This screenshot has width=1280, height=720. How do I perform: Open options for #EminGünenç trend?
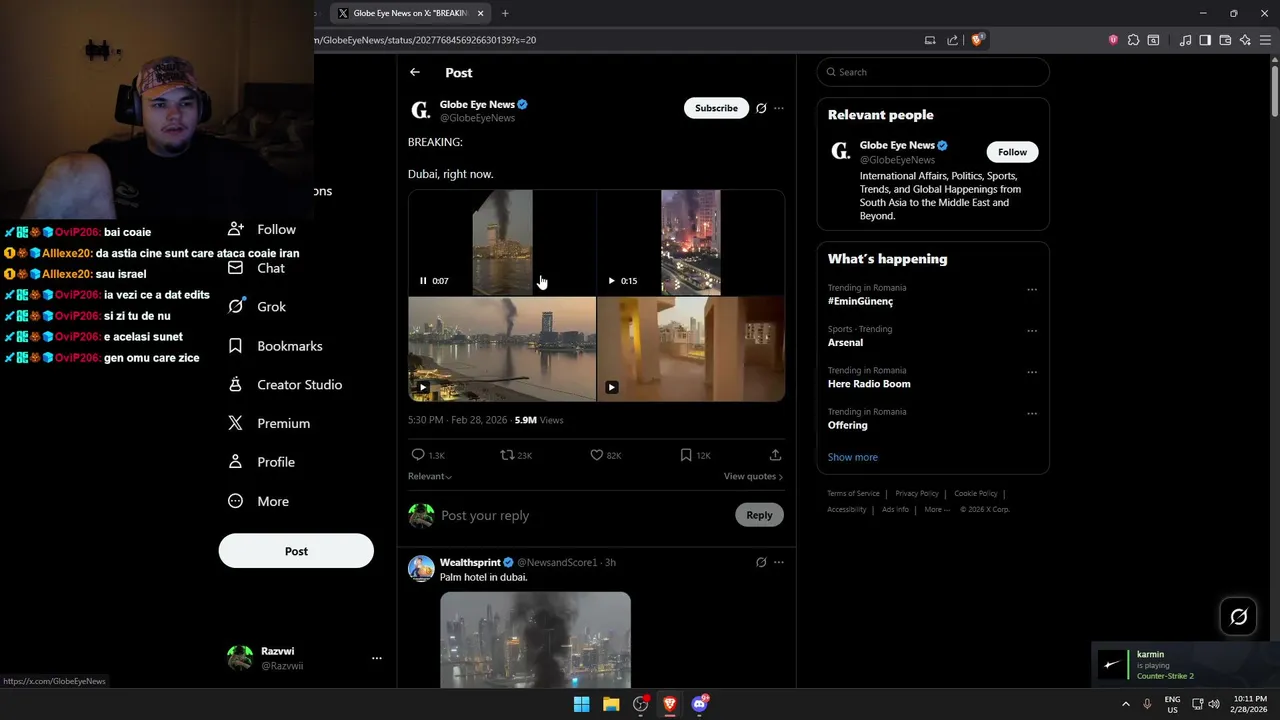point(1032,290)
